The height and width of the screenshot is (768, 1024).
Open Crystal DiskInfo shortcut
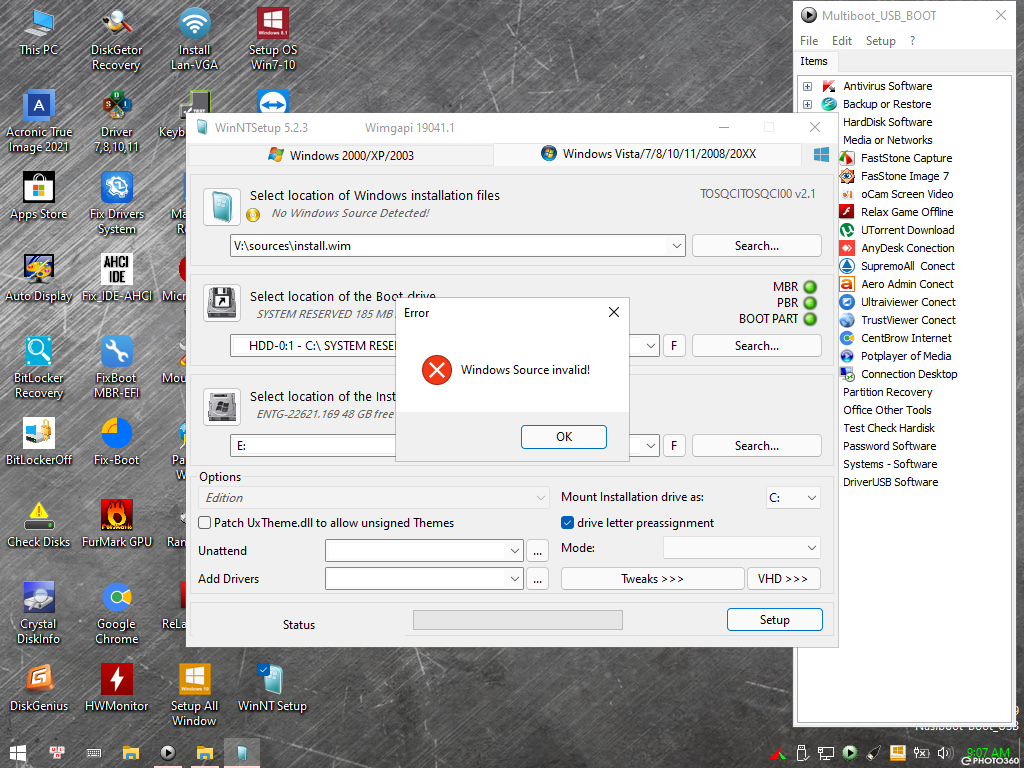(x=39, y=614)
